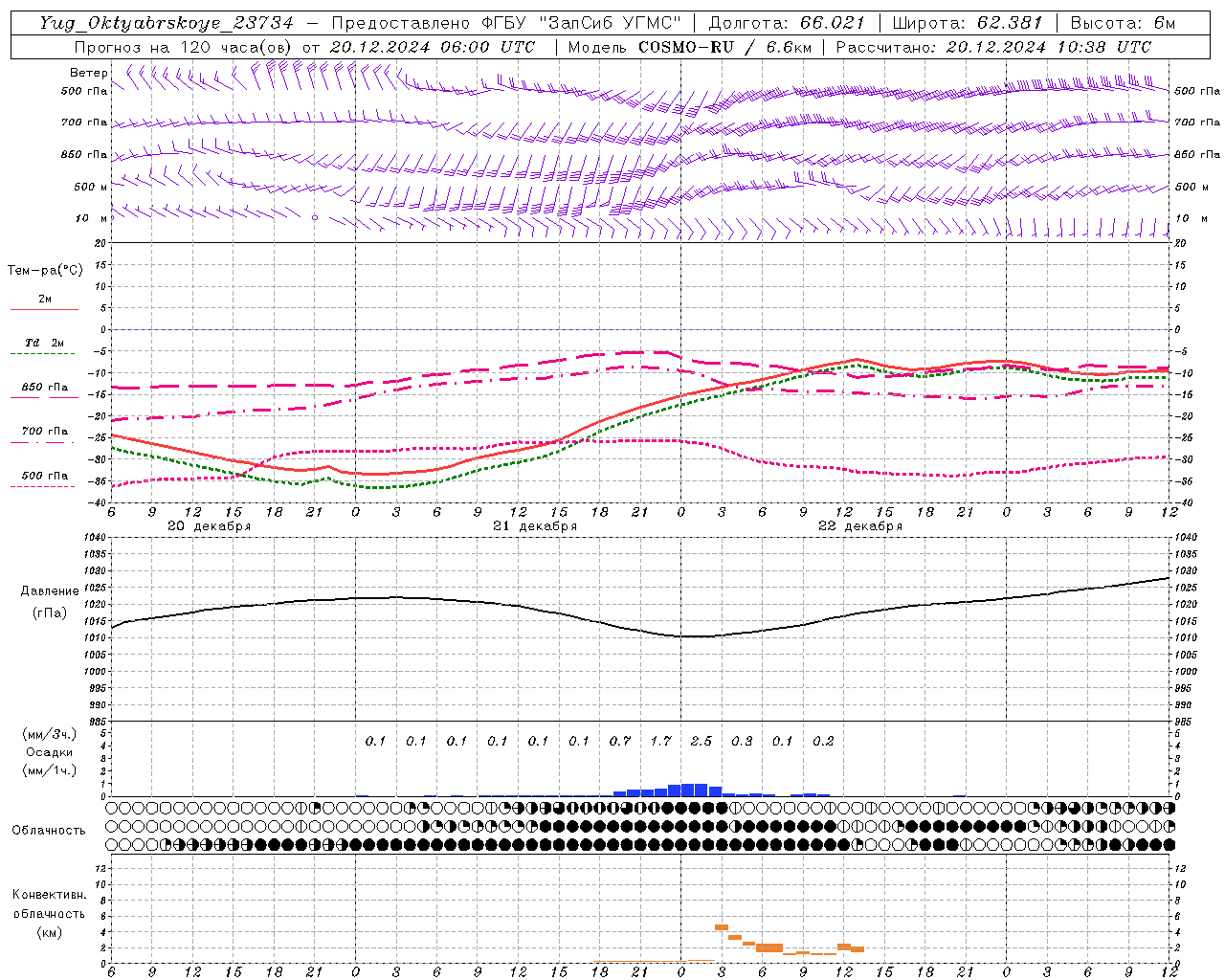
Task: Click the Тем-ра(°C) panel label
Action: [45, 271]
